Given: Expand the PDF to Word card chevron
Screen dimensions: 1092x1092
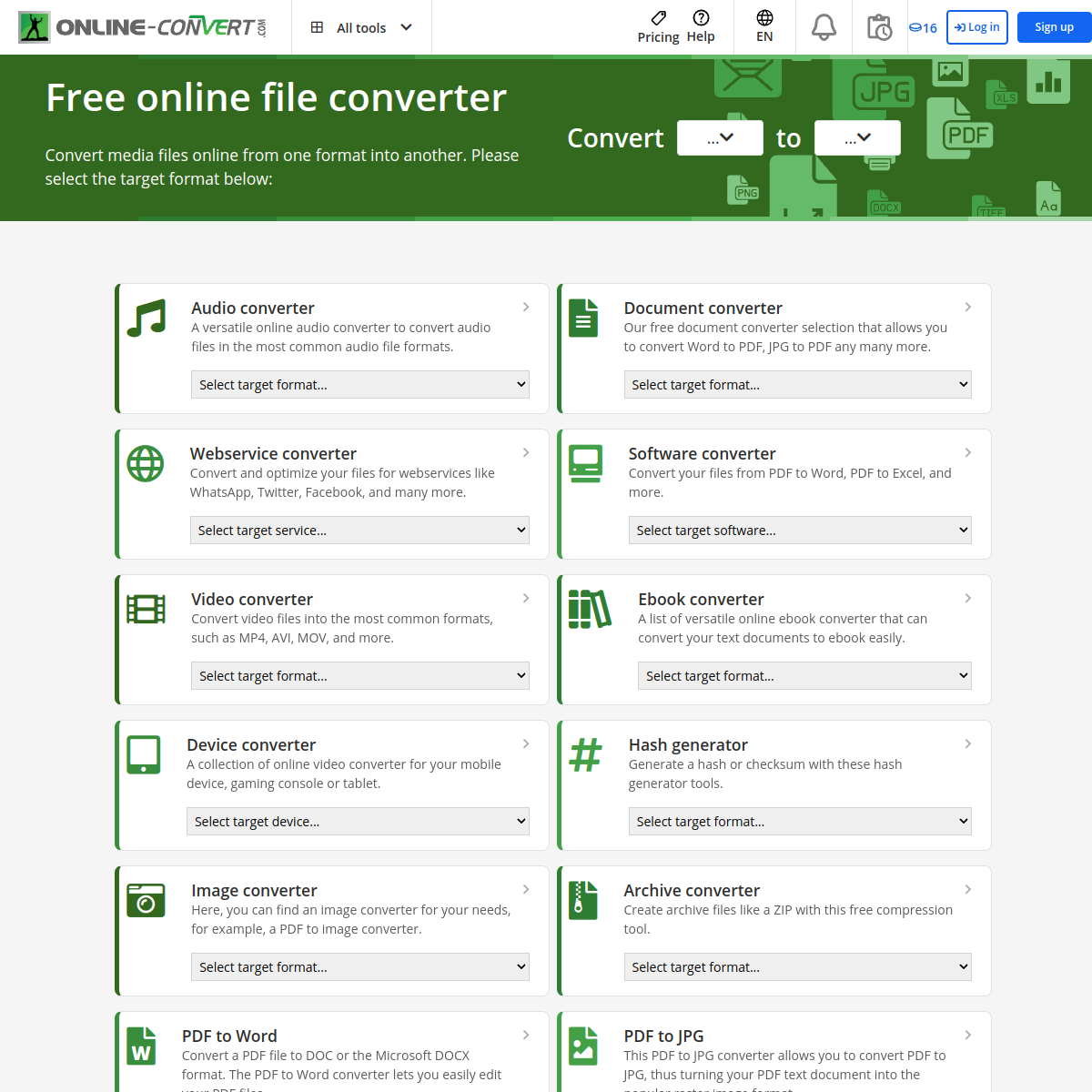Looking at the screenshot, I should click(526, 1035).
